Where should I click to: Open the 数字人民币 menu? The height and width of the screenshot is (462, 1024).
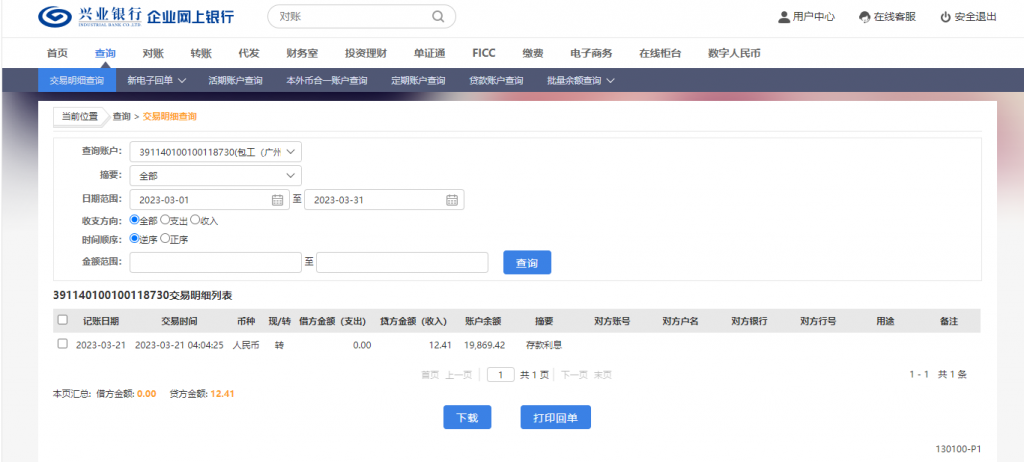733,53
